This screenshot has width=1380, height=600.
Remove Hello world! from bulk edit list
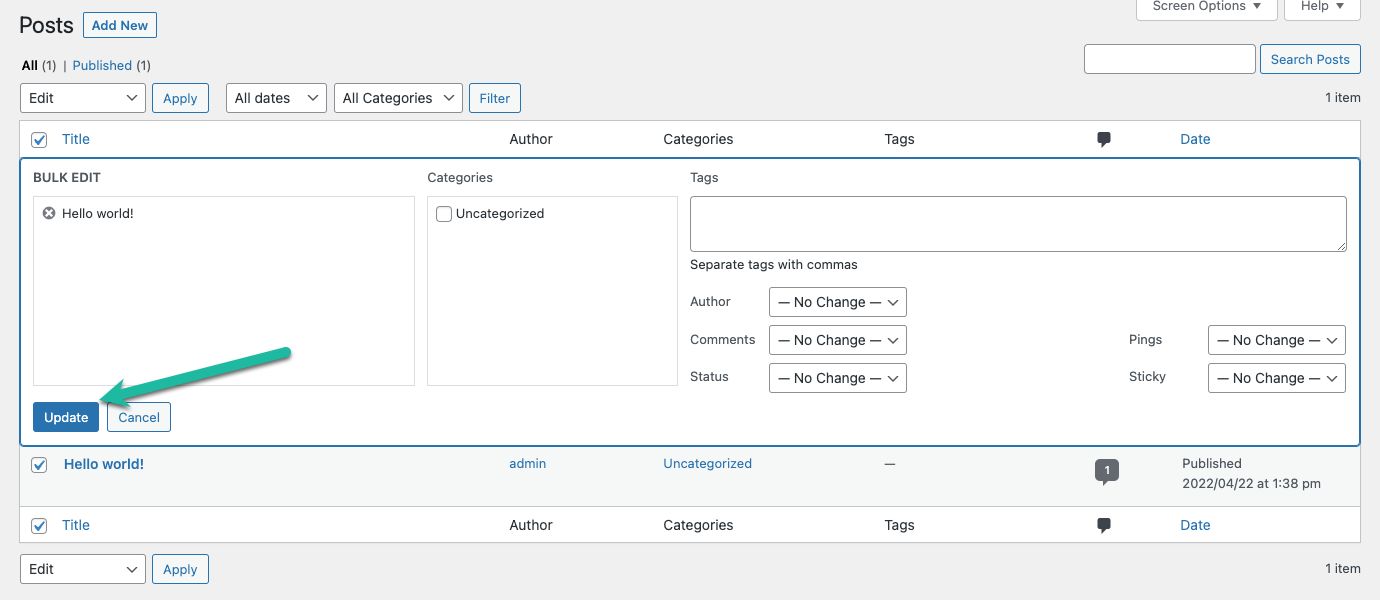click(x=48, y=213)
